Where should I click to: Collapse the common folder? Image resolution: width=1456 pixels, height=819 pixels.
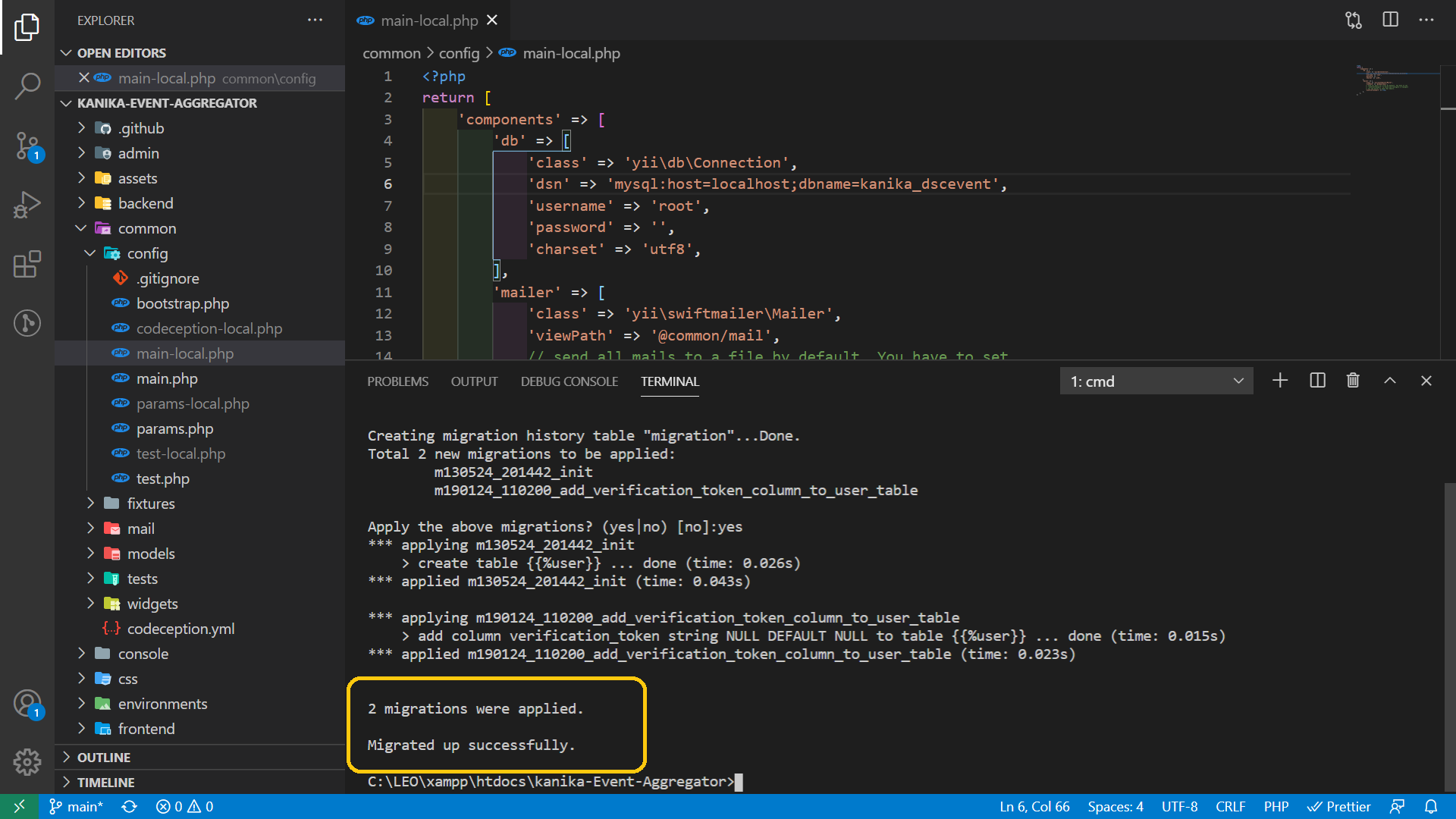[x=200, y=228]
